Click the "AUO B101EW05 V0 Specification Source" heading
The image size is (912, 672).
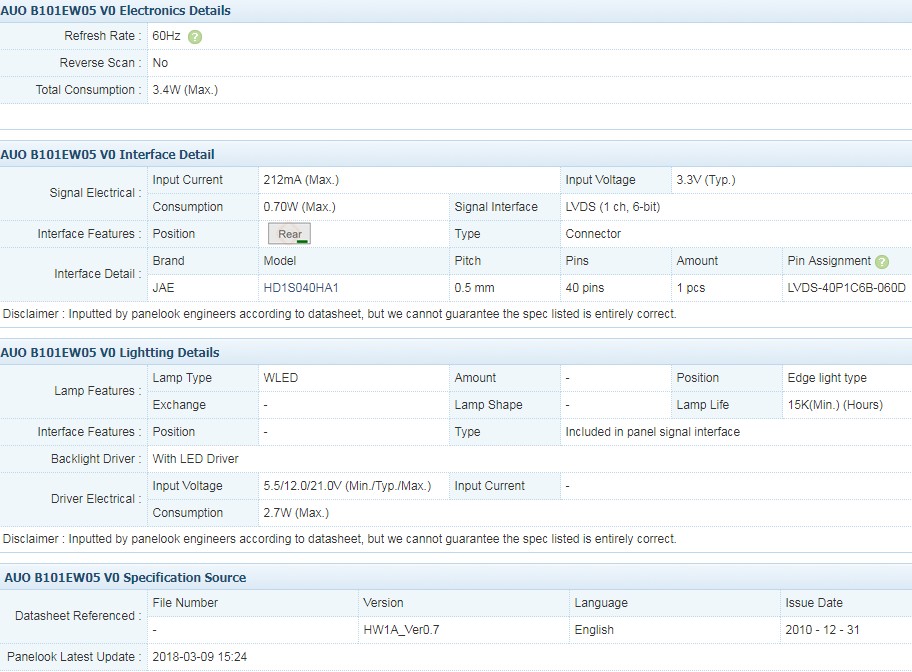(125, 578)
